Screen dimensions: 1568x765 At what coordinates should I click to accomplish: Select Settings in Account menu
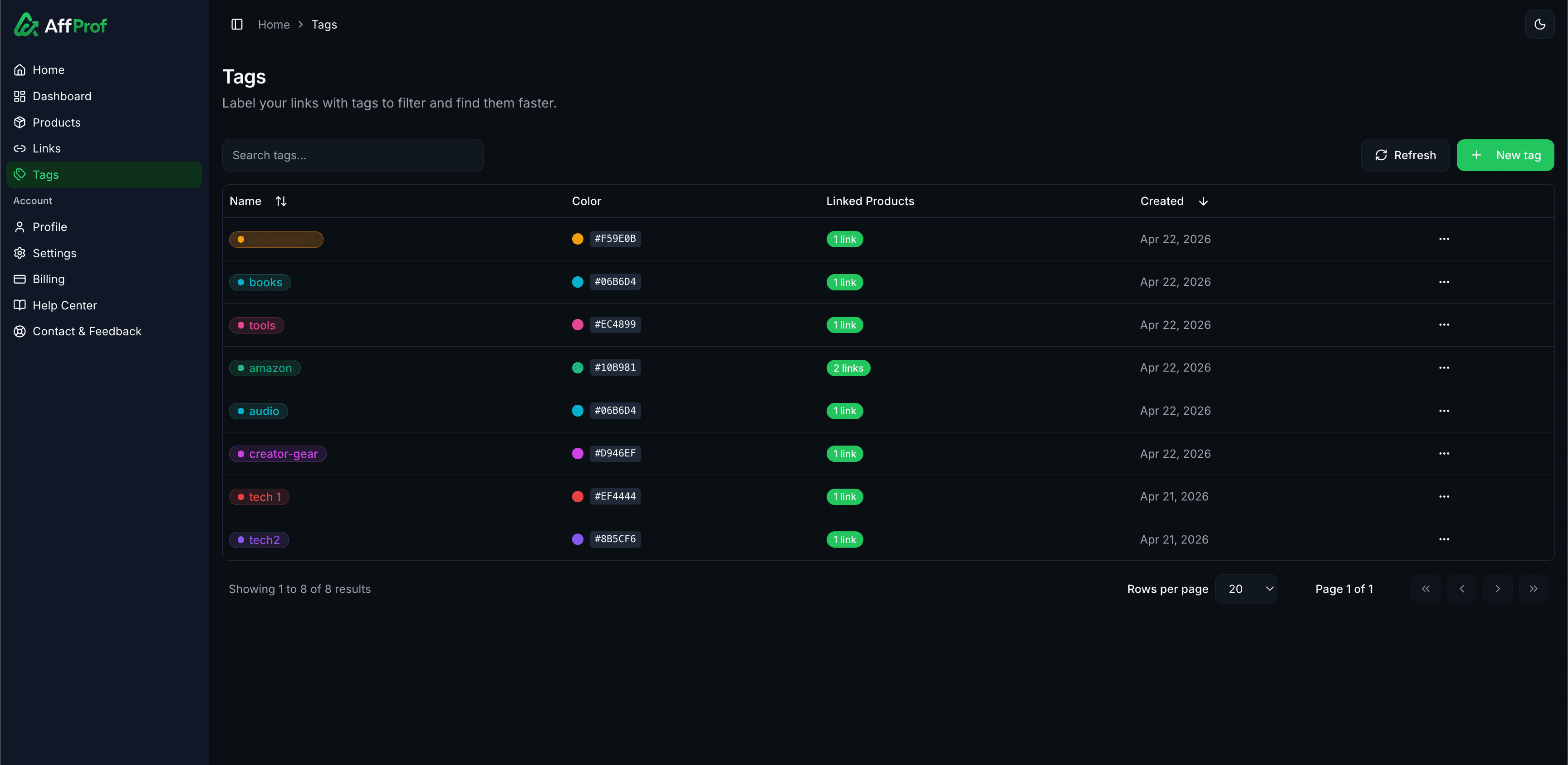[x=54, y=253]
